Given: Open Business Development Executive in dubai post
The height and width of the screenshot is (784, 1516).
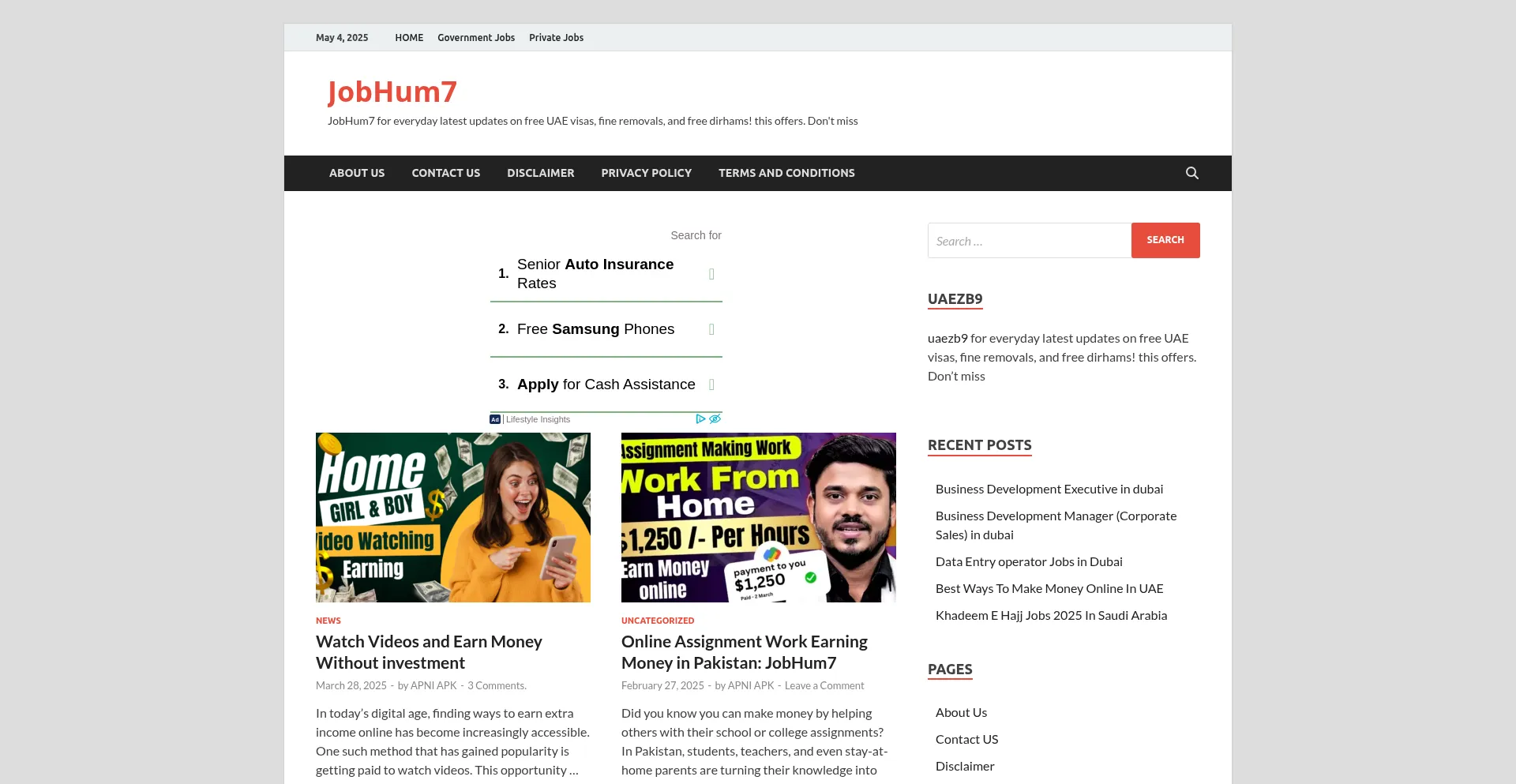Looking at the screenshot, I should click(1049, 489).
